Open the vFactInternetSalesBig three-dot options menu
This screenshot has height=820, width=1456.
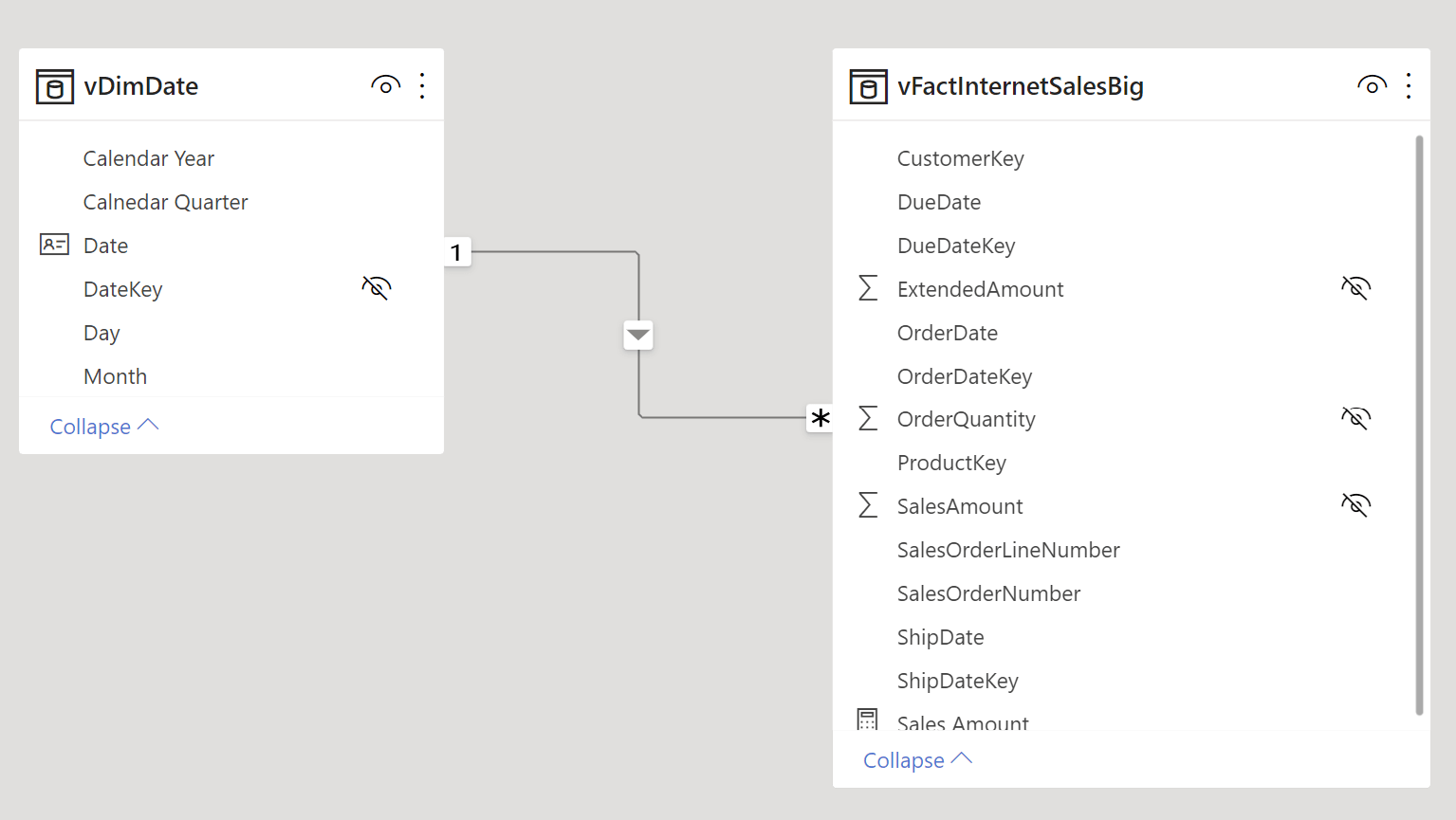[1409, 84]
